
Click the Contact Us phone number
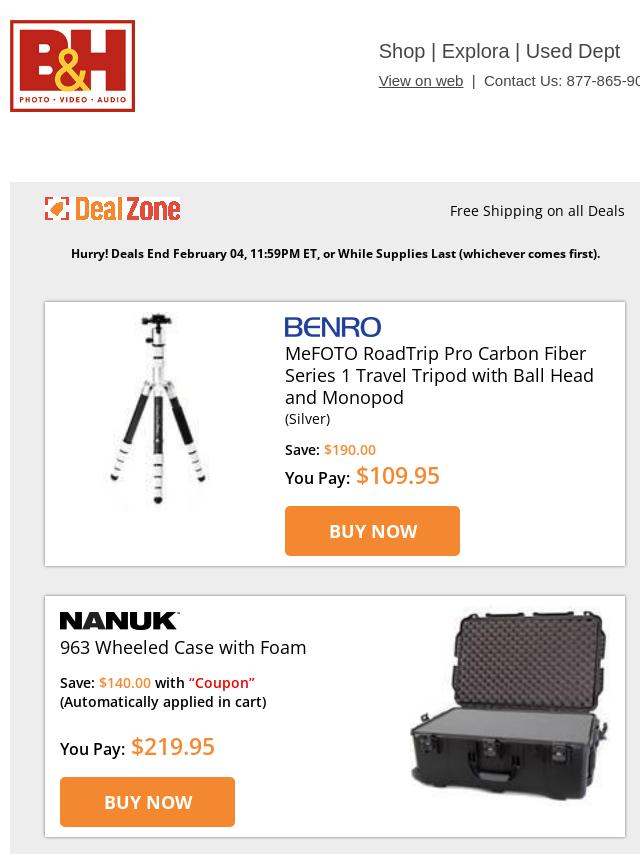point(562,81)
